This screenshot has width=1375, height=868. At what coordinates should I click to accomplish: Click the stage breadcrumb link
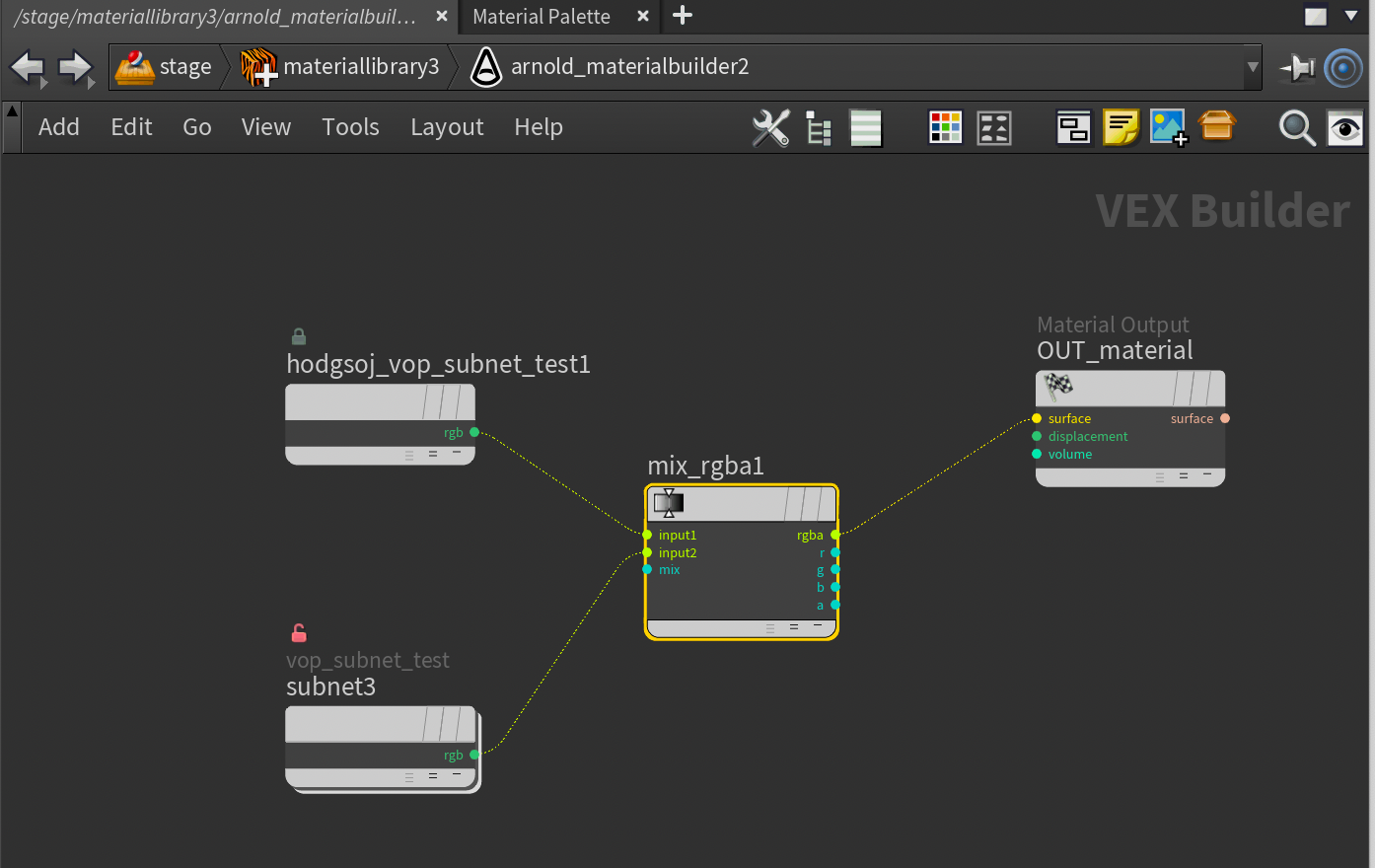point(183,67)
